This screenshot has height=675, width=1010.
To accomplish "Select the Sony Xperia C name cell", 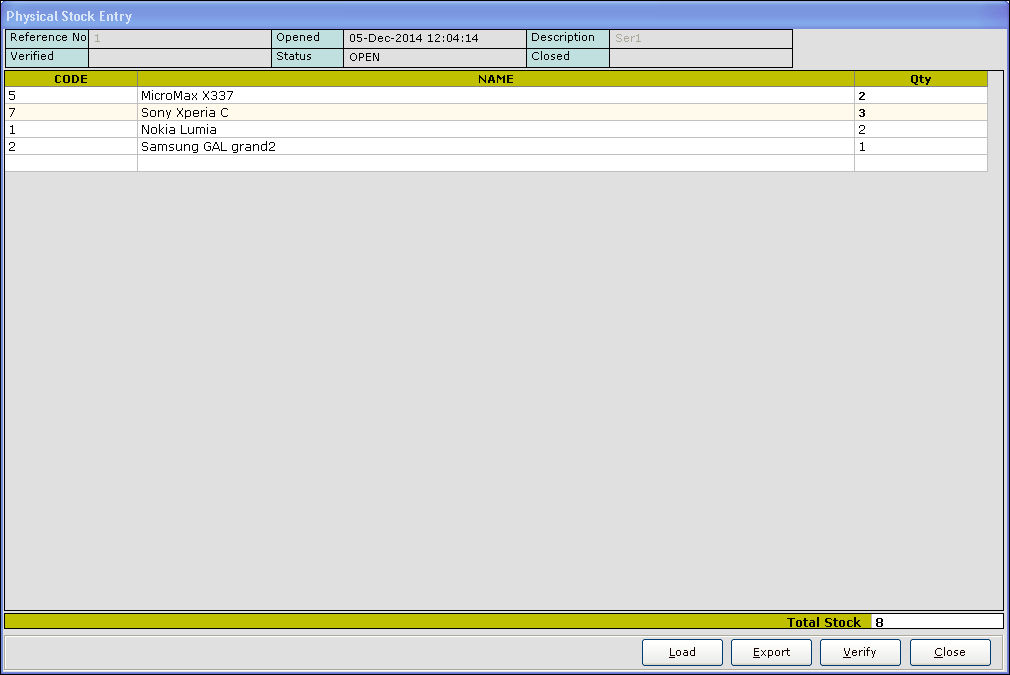I will tap(496, 113).
